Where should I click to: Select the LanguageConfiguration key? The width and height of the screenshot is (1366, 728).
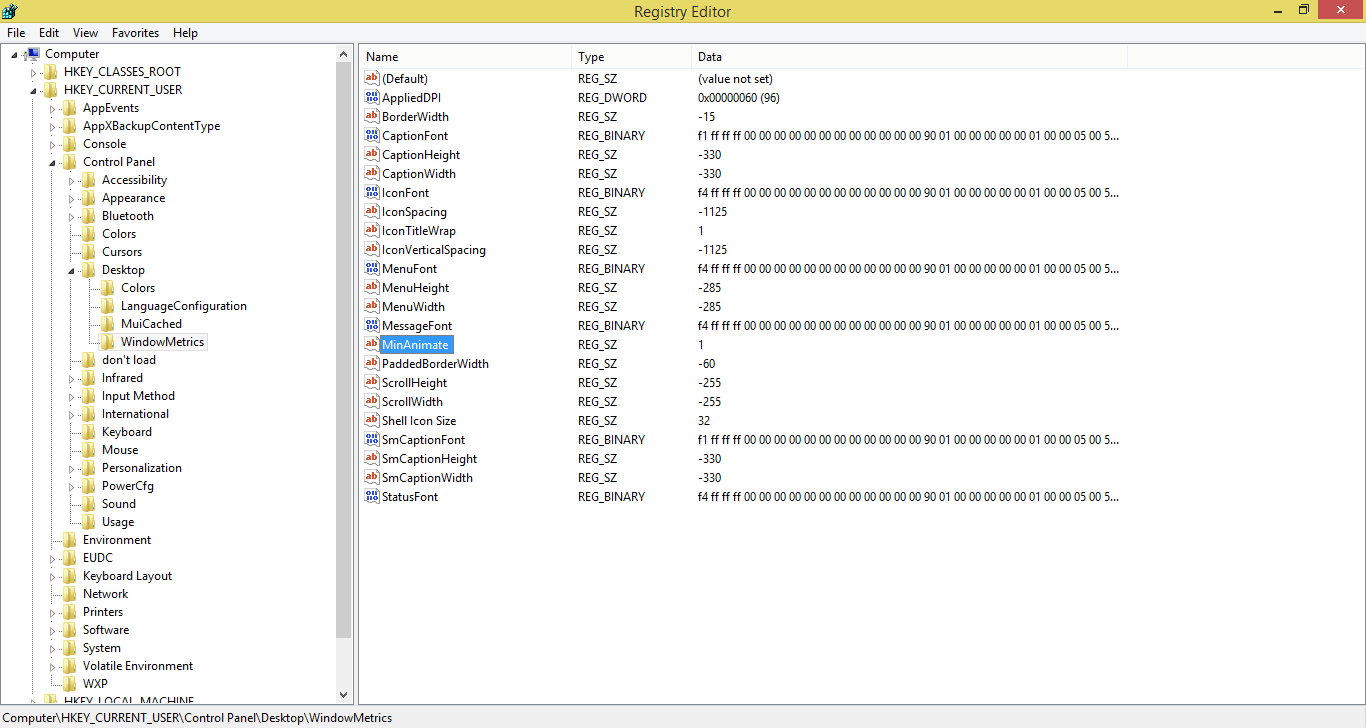pos(184,306)
